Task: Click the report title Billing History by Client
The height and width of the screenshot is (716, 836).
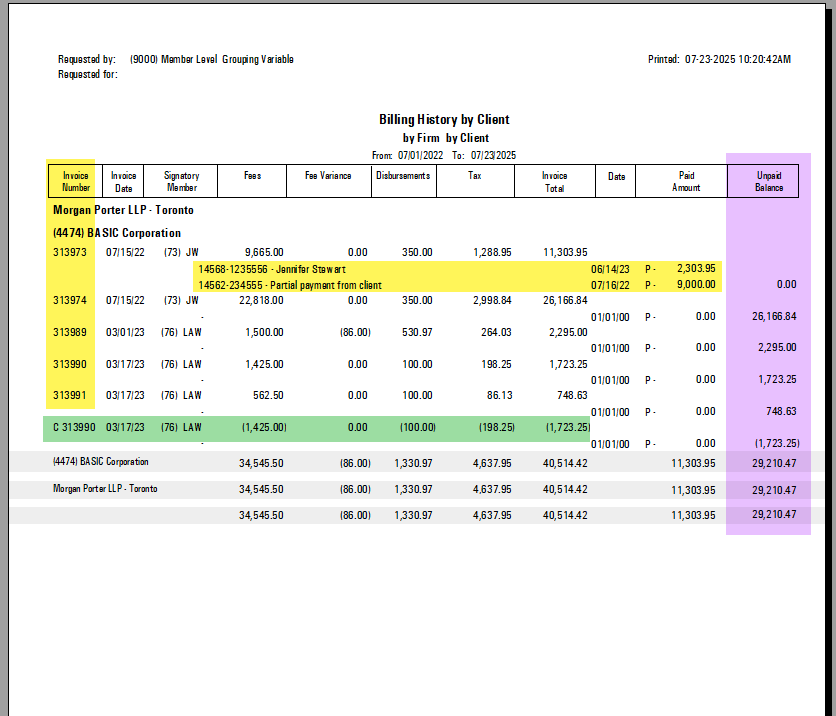Action: click(444, 119)
